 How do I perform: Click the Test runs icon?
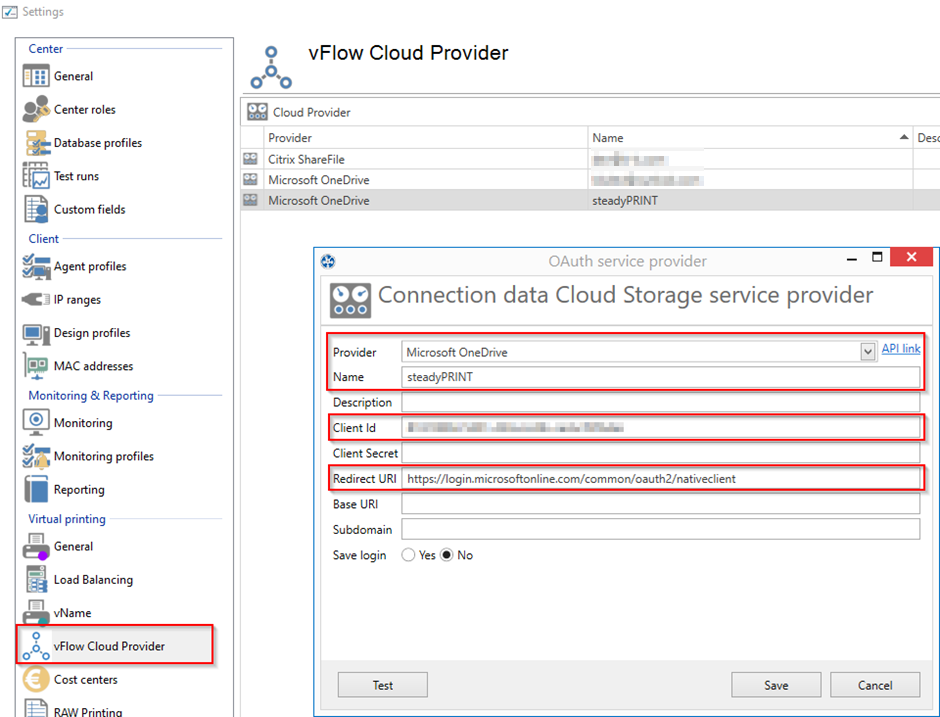click(x=36, y=176)
